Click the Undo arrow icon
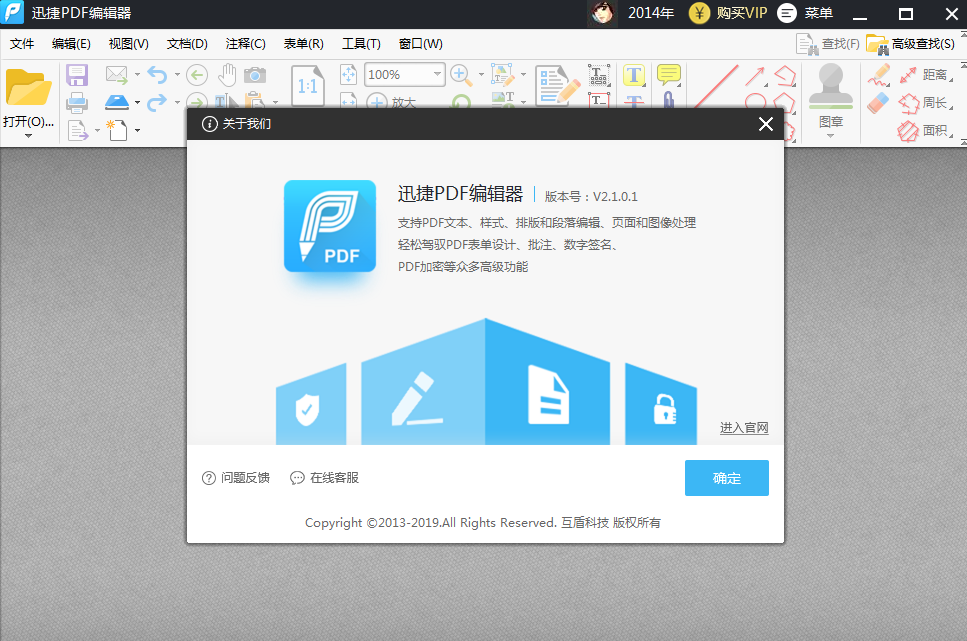Screen dimensions: 967x641 pos(157,75)
